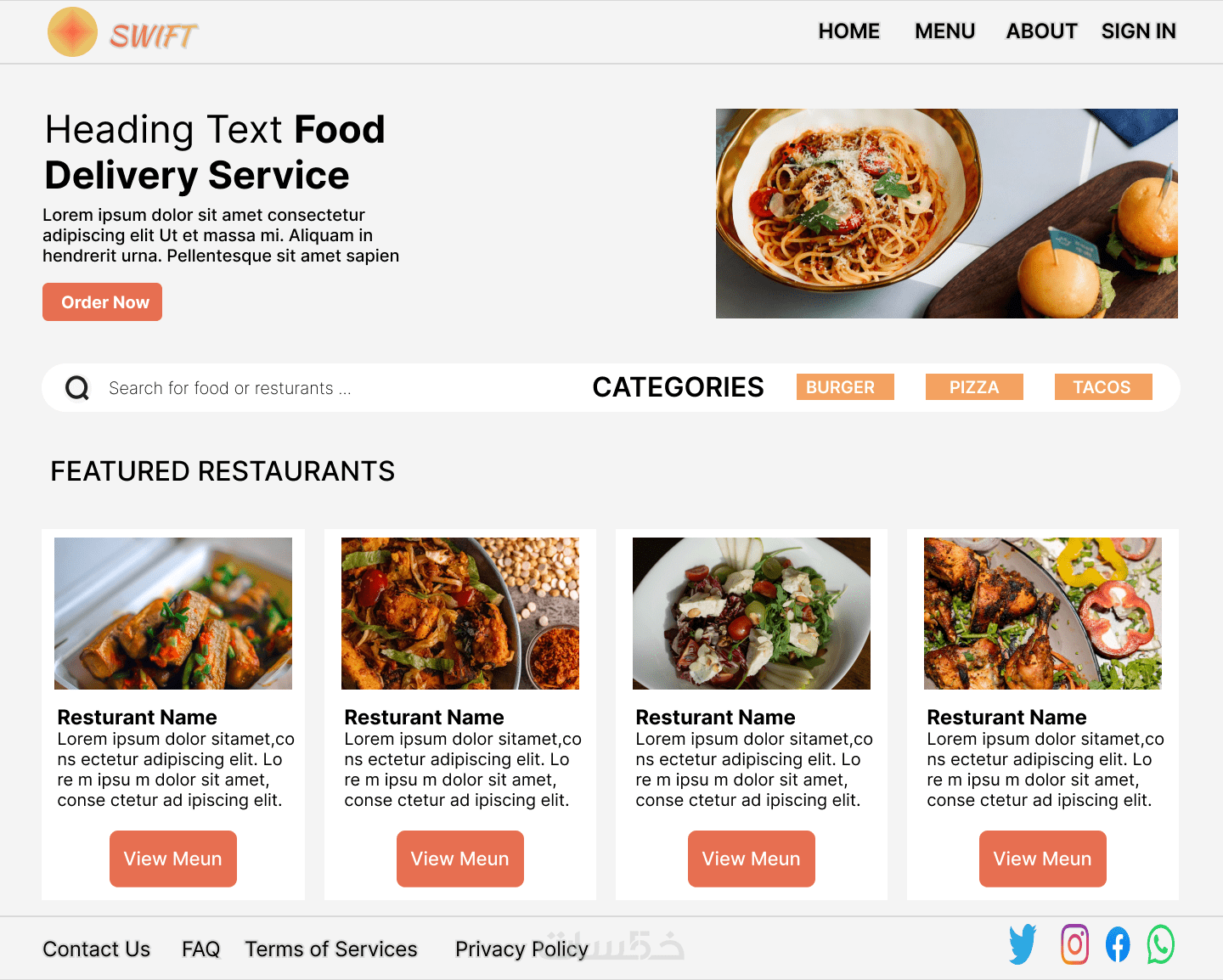
Task: Open the ABOUT navigation item
Action: click(1041, 31)
